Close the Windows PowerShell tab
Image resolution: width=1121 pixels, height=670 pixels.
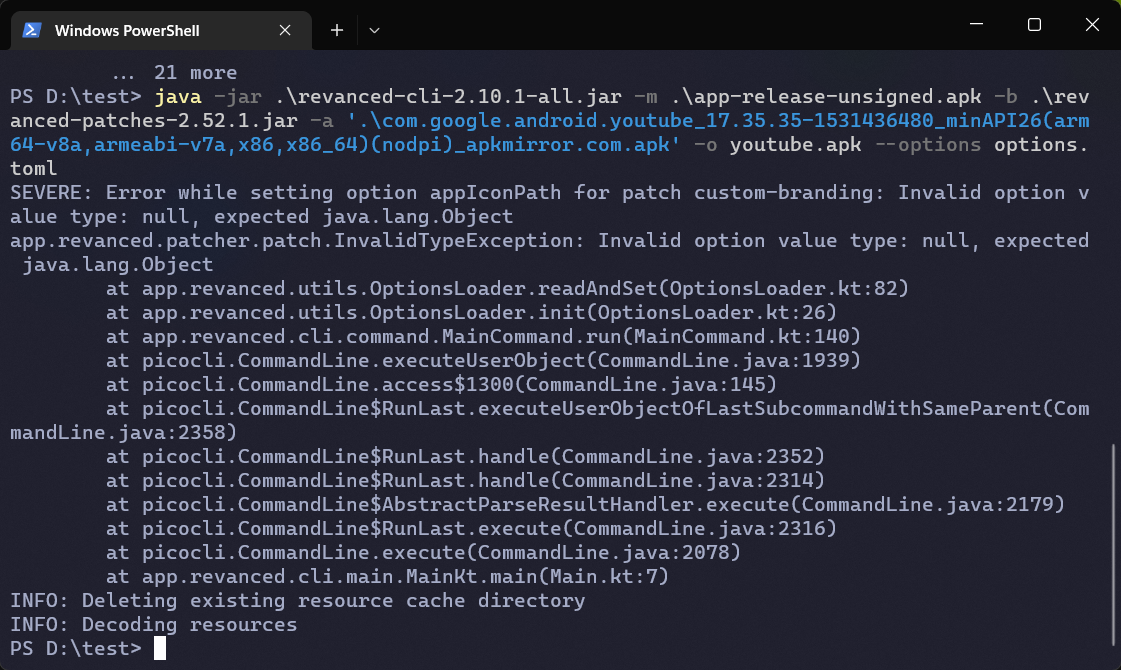click(285, 30)
